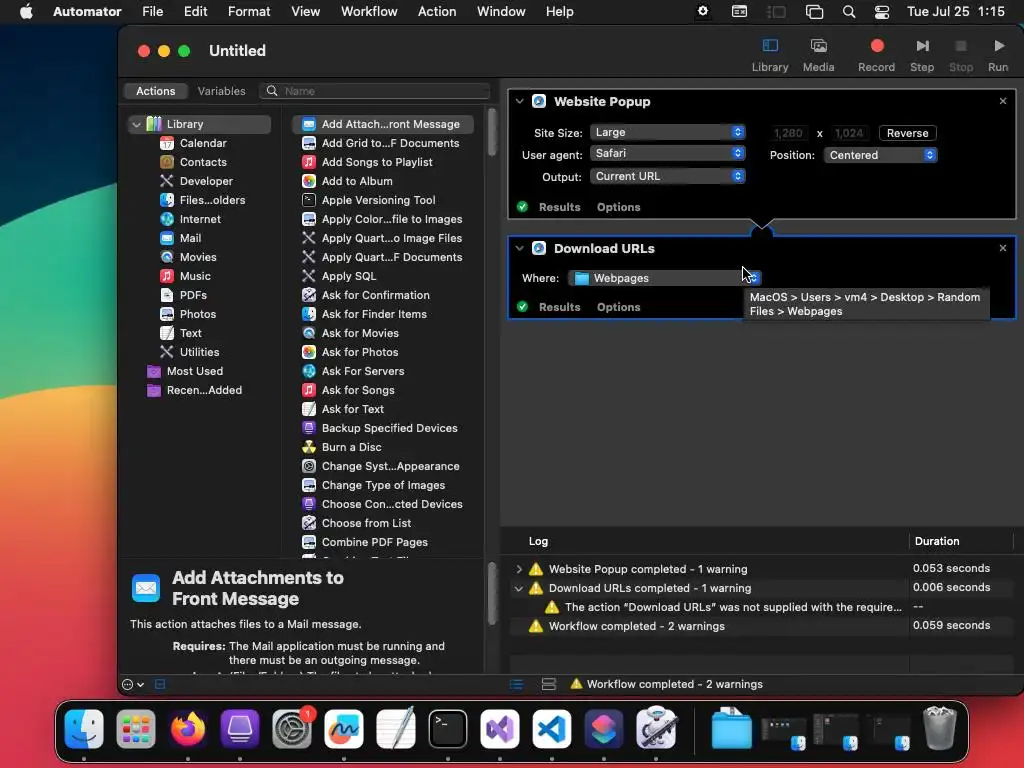Open the Site Size dropdown
The width and height of the screenshot is (1024, 768).
click(x=667, y=132)
